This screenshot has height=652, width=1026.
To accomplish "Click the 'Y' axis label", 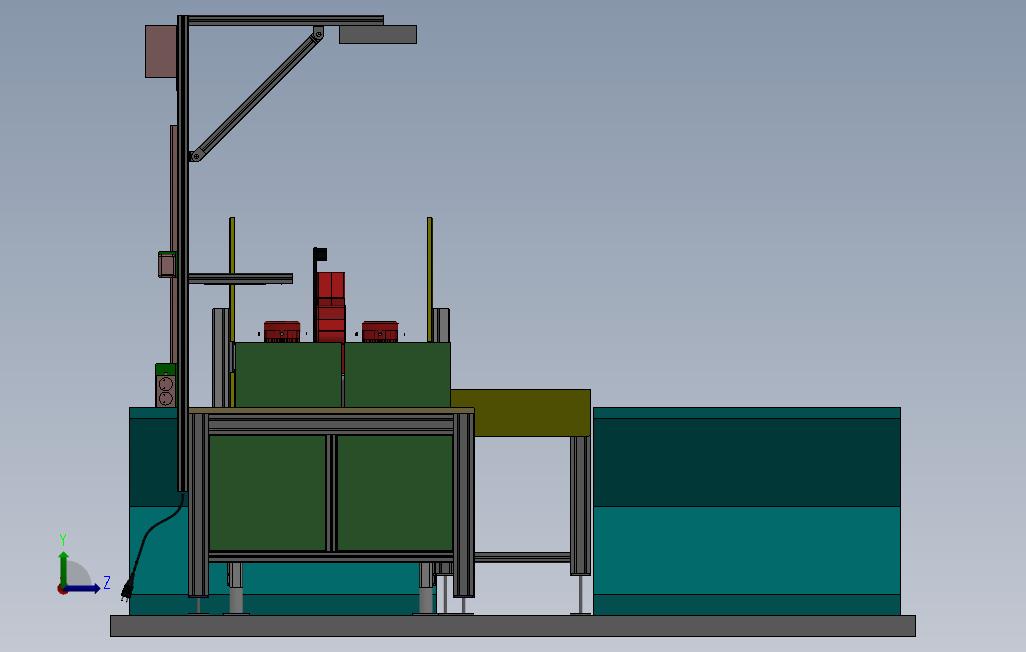I will [63, 539].
